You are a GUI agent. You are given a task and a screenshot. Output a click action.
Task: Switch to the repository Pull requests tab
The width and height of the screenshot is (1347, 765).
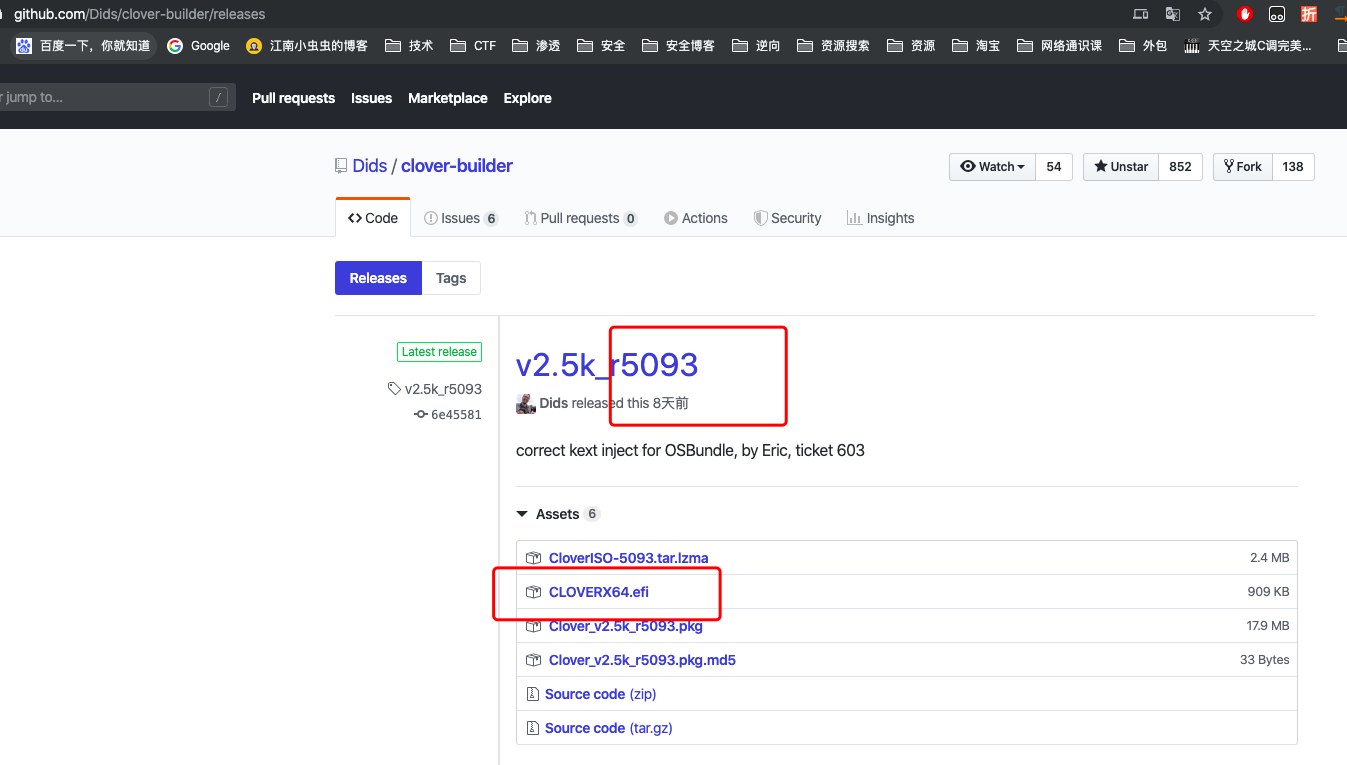(581, 218)
